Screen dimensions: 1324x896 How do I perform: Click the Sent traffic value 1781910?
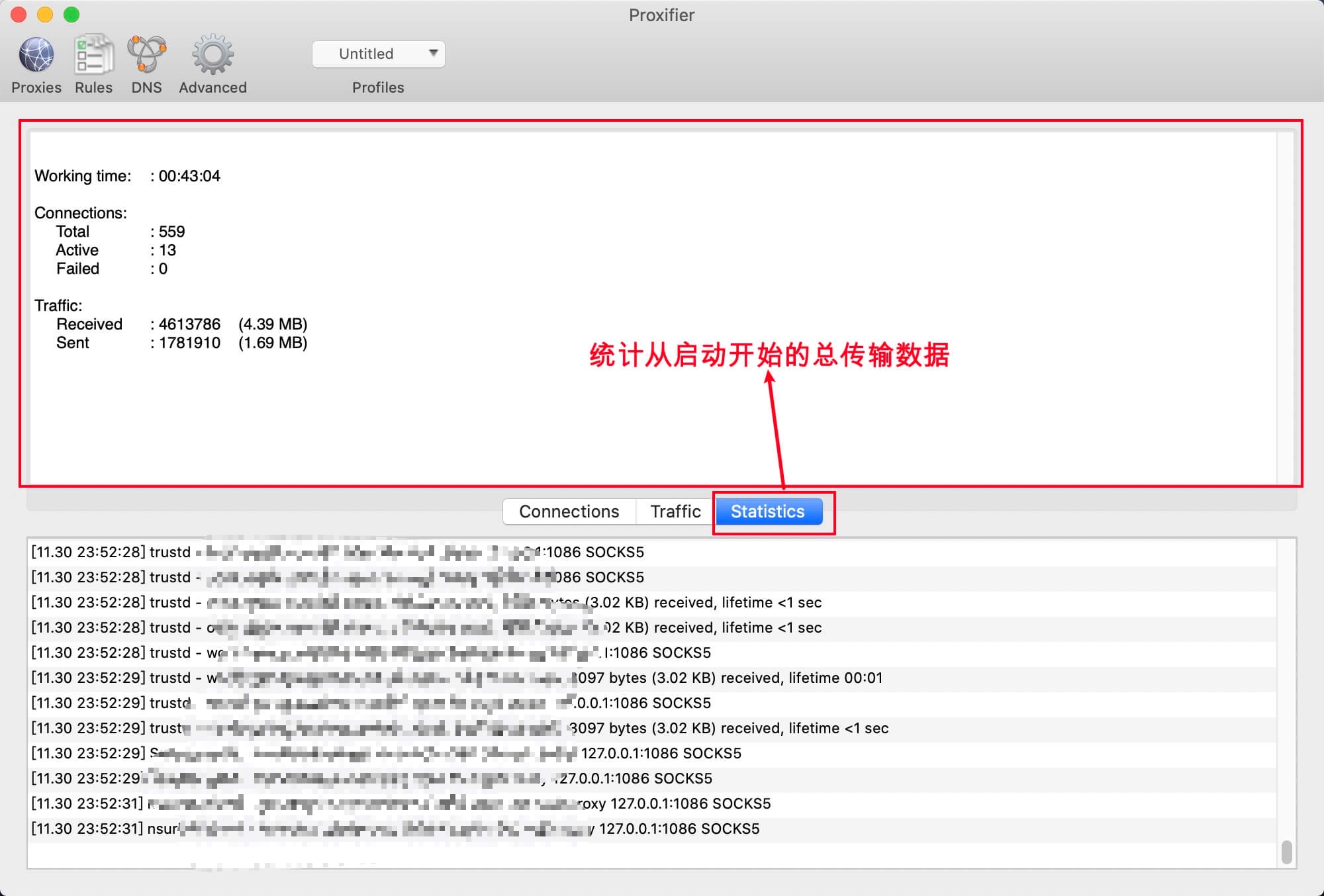(189, 343)
